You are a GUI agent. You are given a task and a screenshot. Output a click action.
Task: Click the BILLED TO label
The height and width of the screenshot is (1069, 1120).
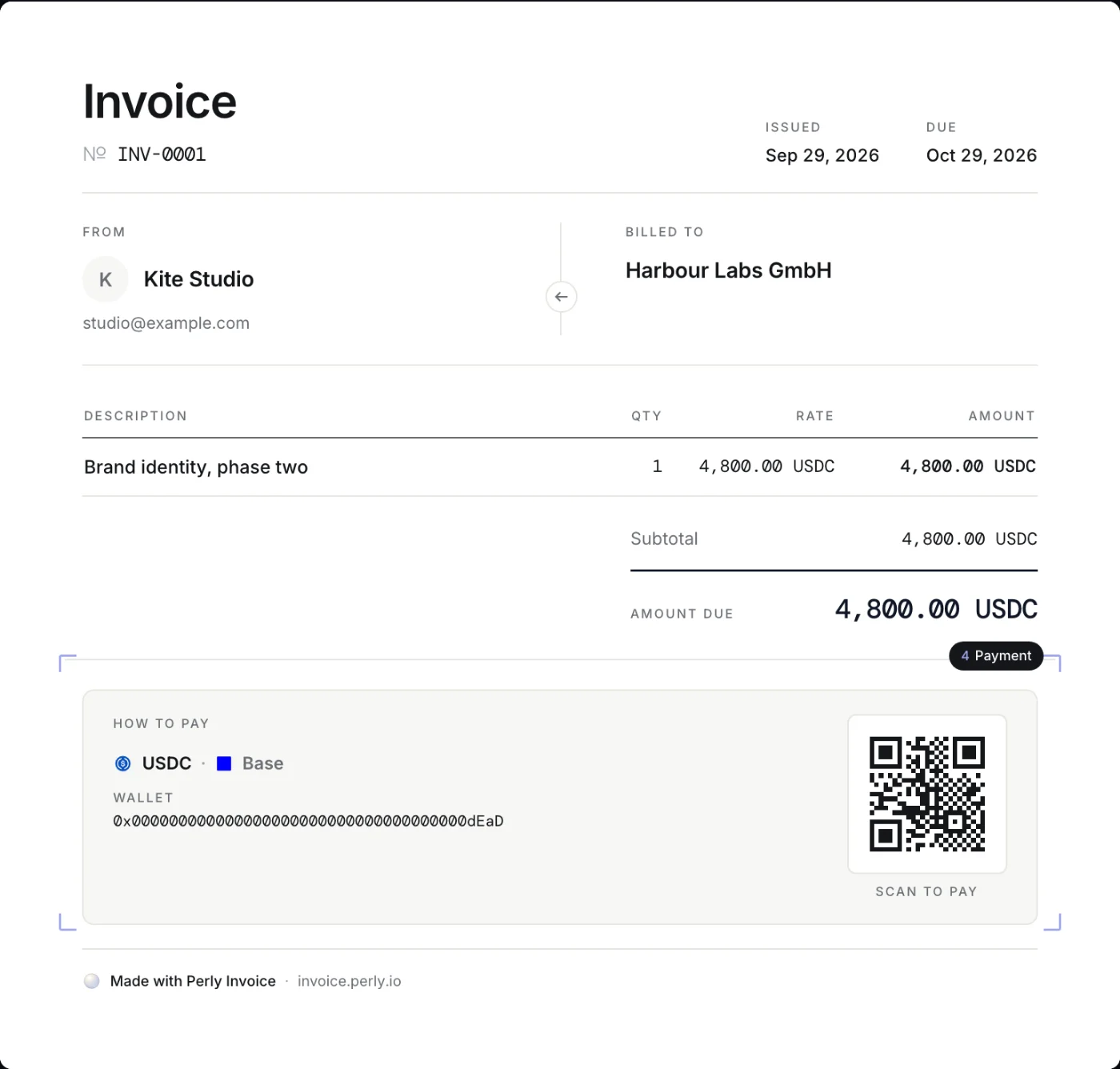[664, 232]
